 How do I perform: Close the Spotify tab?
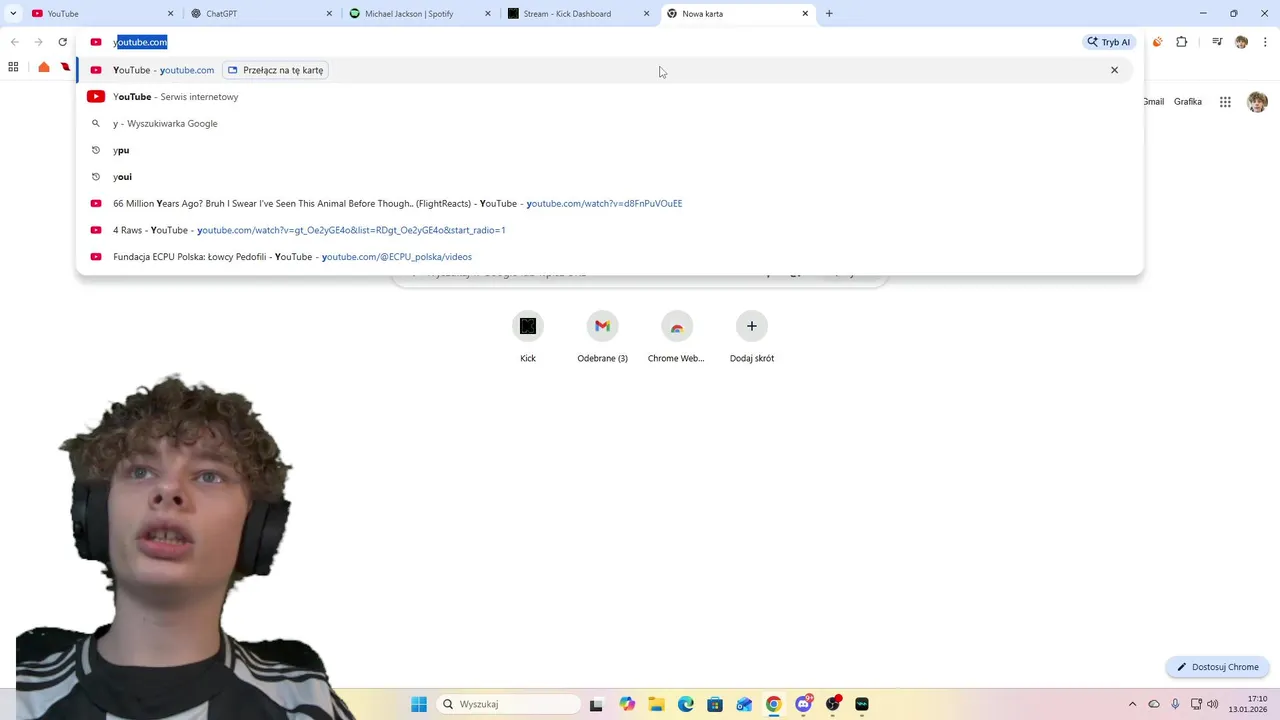coord(488,14)
